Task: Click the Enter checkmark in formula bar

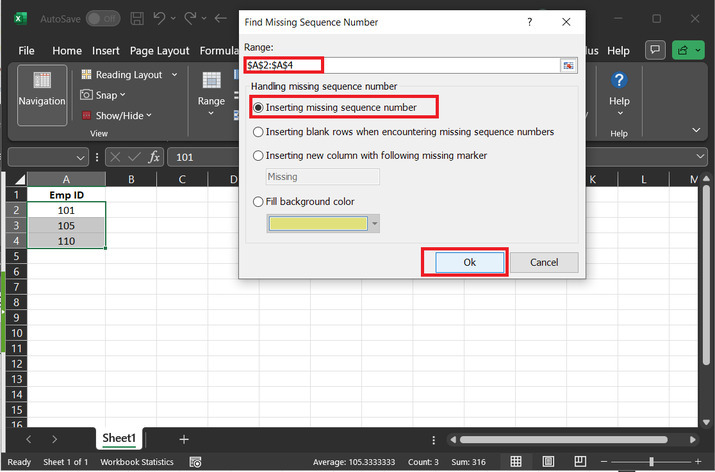Action: pos(134,157)
